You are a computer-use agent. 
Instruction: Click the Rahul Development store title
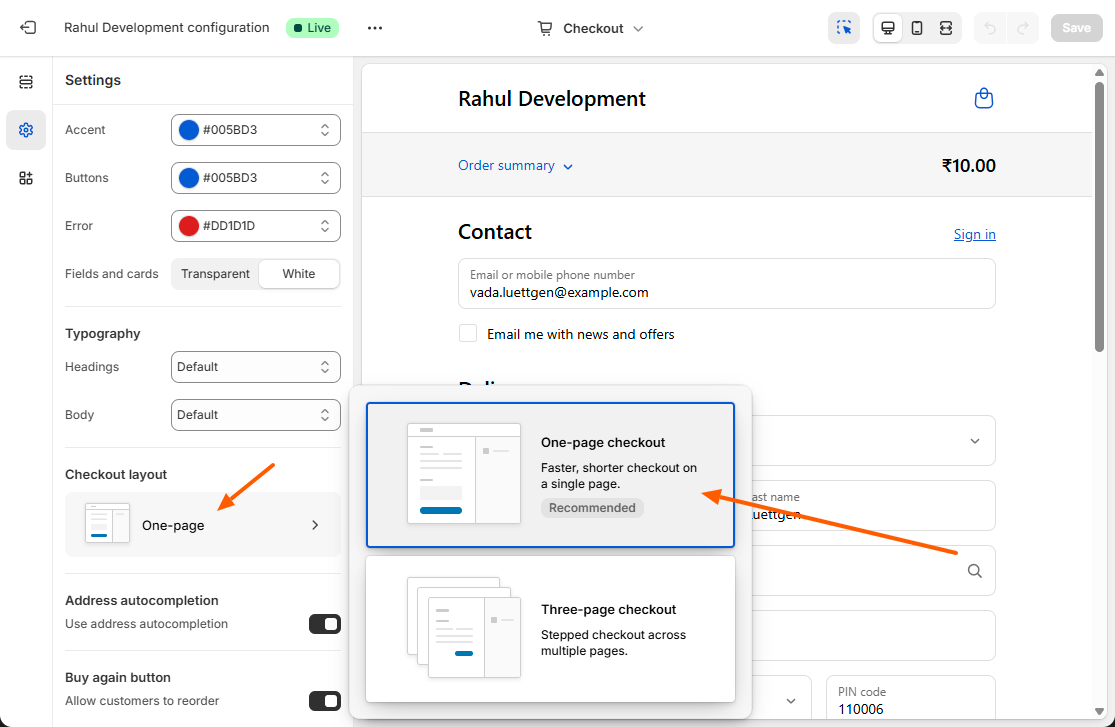552,99
